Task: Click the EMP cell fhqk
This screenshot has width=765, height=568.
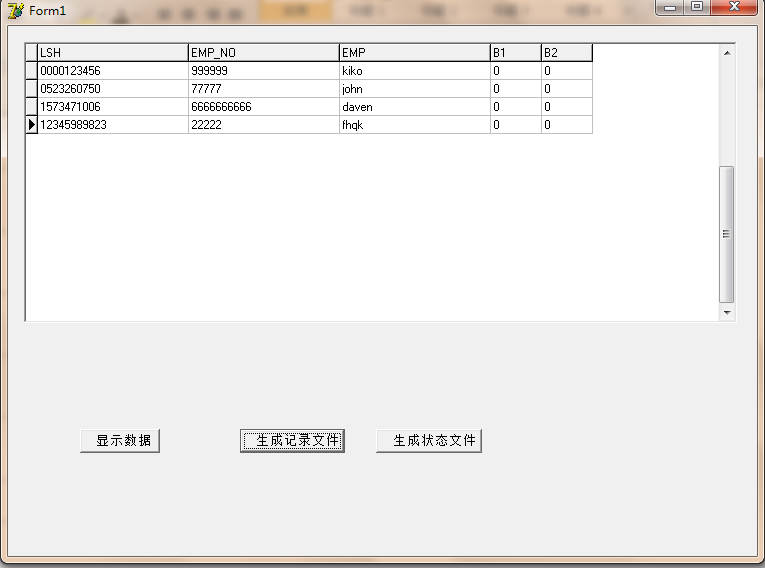Action: (x=415, y=125)
